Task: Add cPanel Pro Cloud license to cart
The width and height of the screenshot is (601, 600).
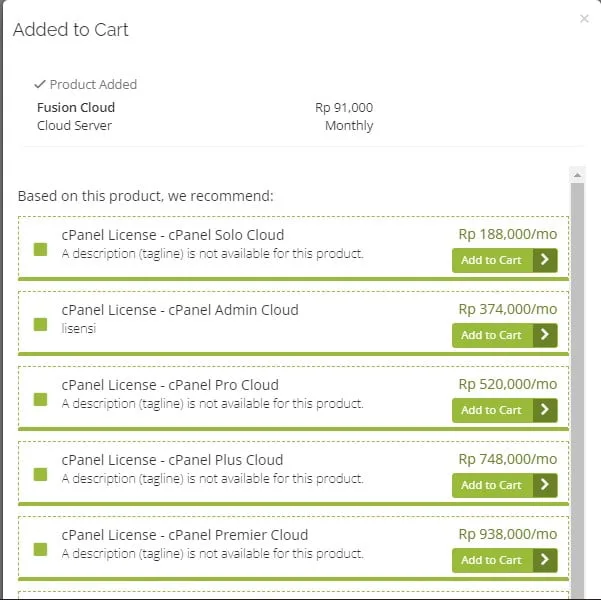Action: point(504,410)
